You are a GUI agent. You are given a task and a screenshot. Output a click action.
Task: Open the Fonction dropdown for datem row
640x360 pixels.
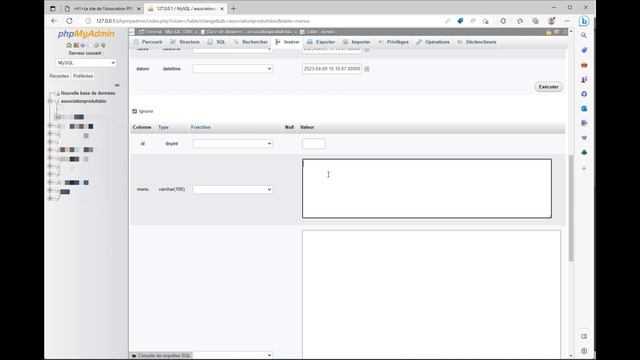click(233, 69)
